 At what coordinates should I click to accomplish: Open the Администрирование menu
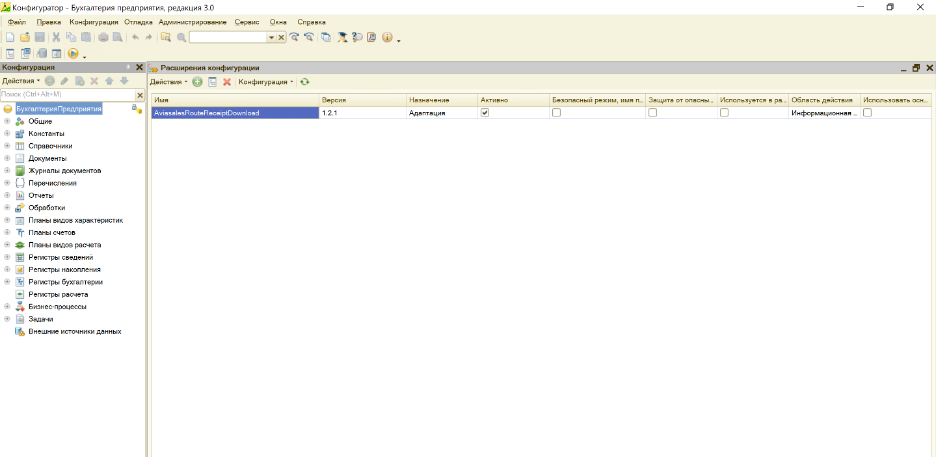pyautogui.click(x=193, y=21)
